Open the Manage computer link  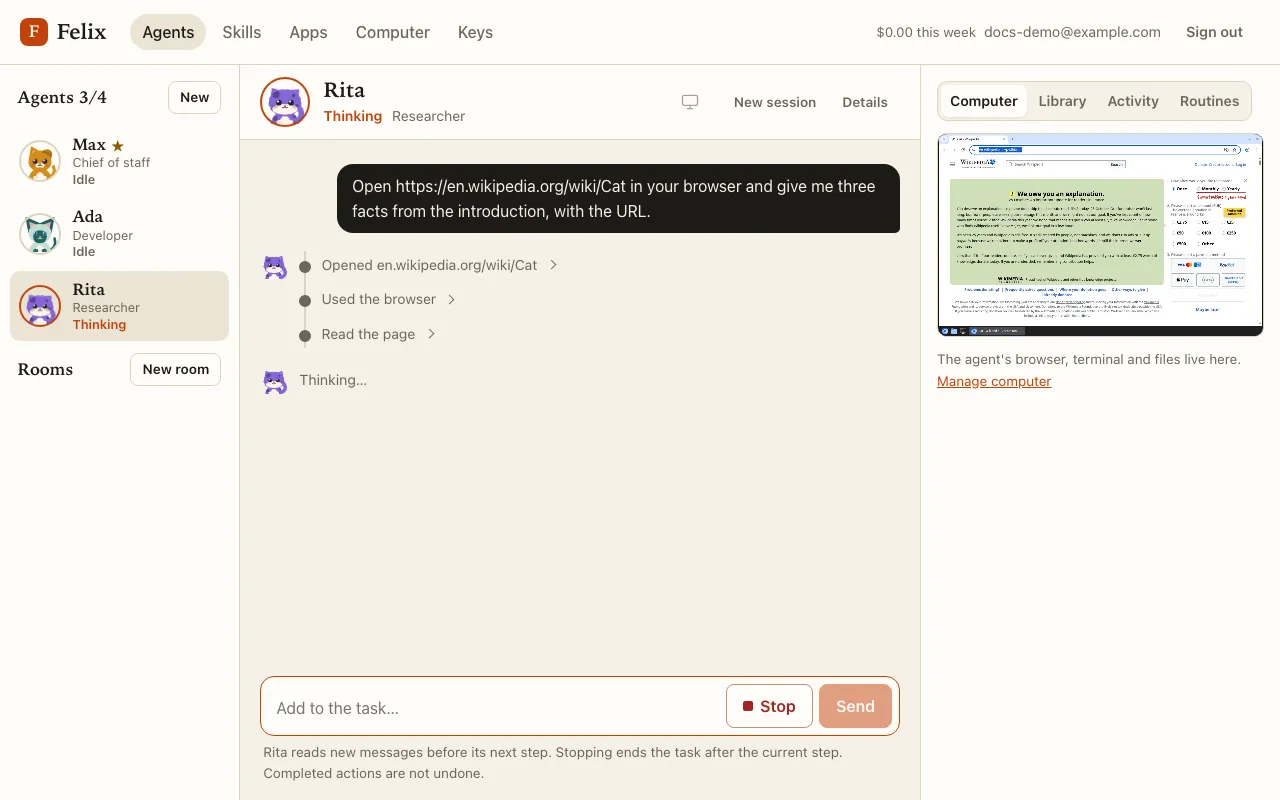[994, 381]
